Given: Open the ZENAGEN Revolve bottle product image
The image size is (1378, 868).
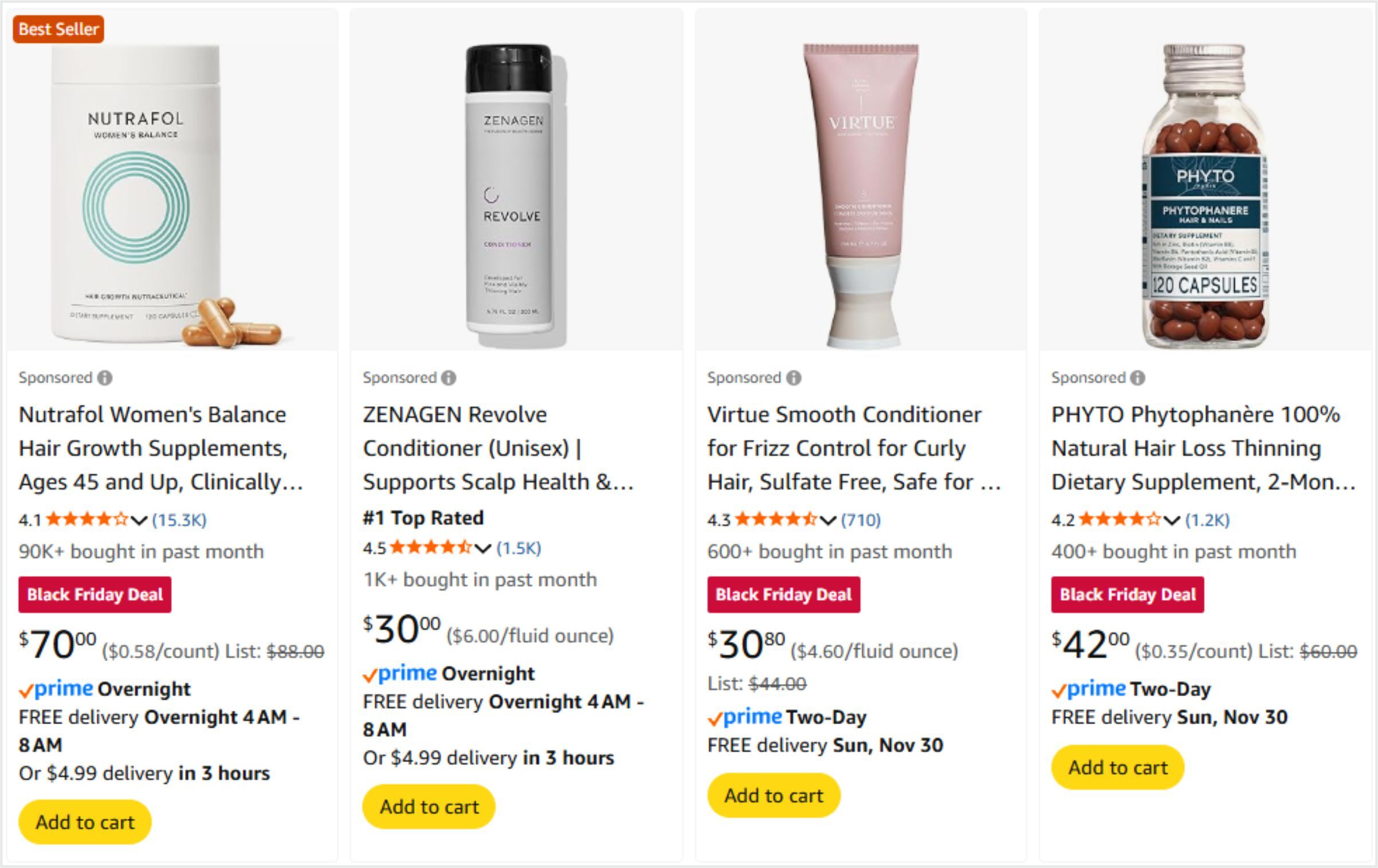Looking at the screenshot, I should tap(513, 195).
